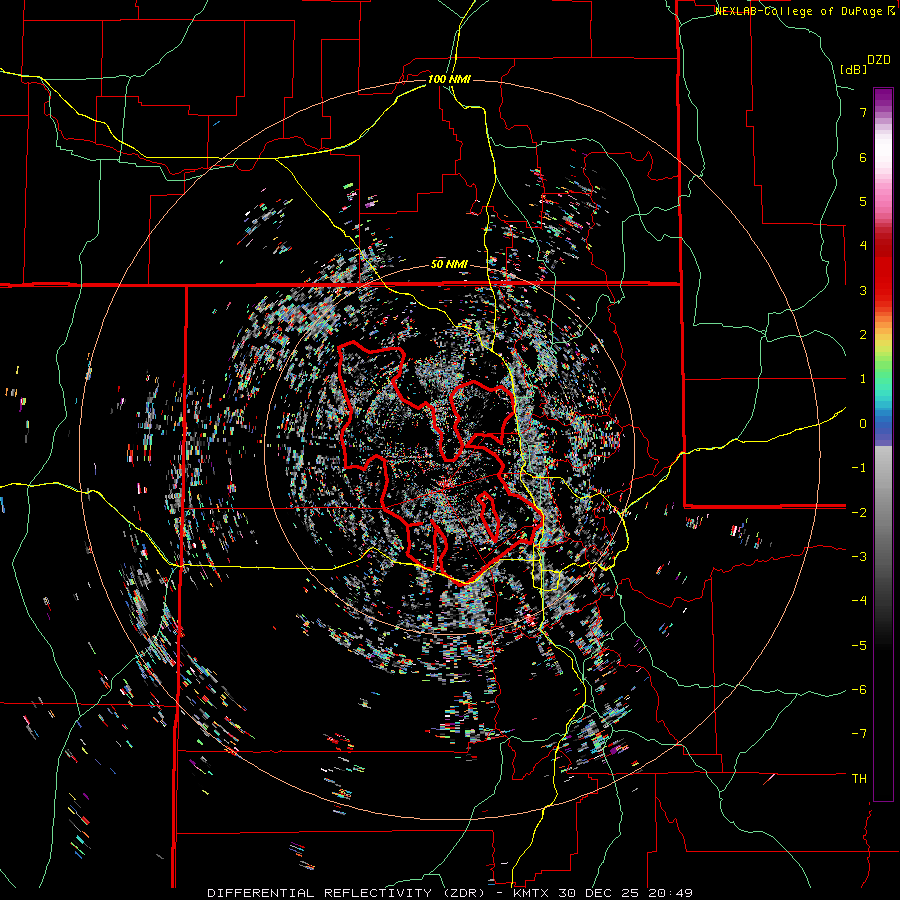
Task: Click the 5 value on the color scale
Action: (x=863, y=201)
